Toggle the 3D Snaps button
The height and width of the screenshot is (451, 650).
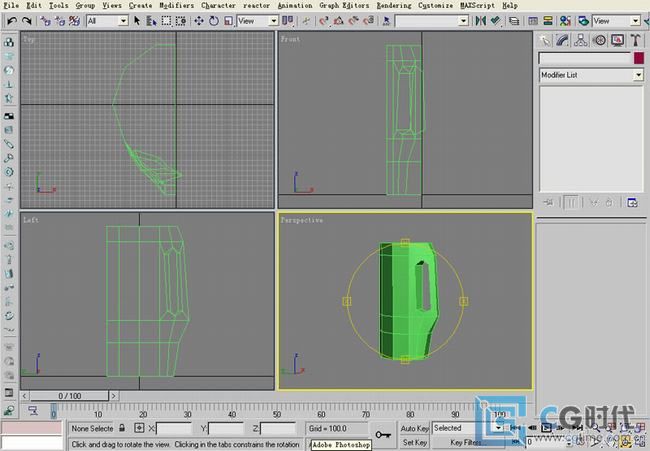[x=324, y=21]
